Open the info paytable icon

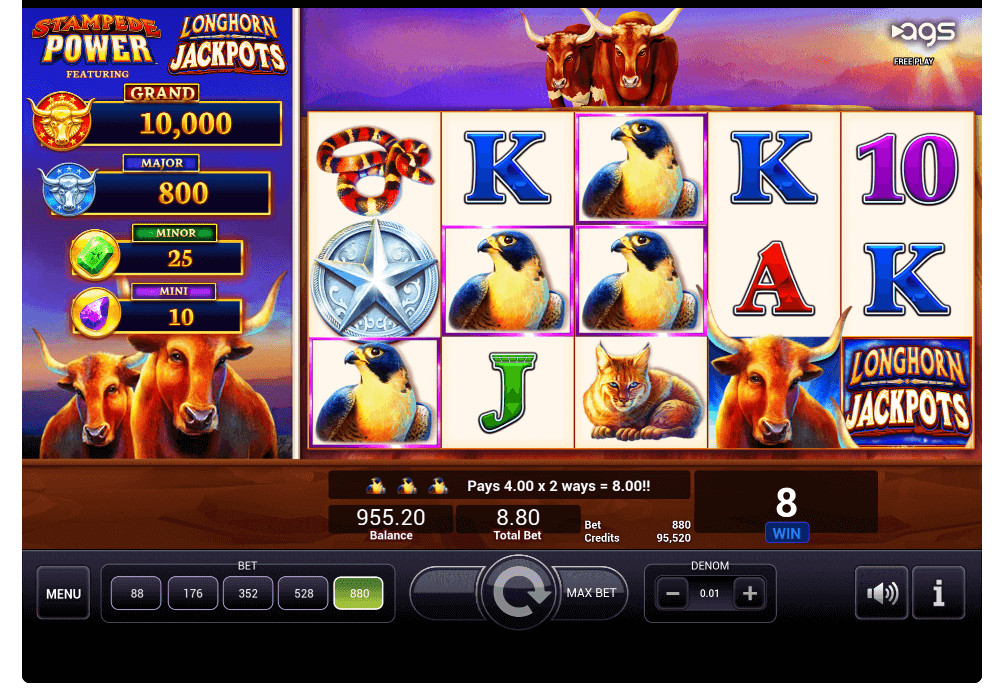click(938, 593)
